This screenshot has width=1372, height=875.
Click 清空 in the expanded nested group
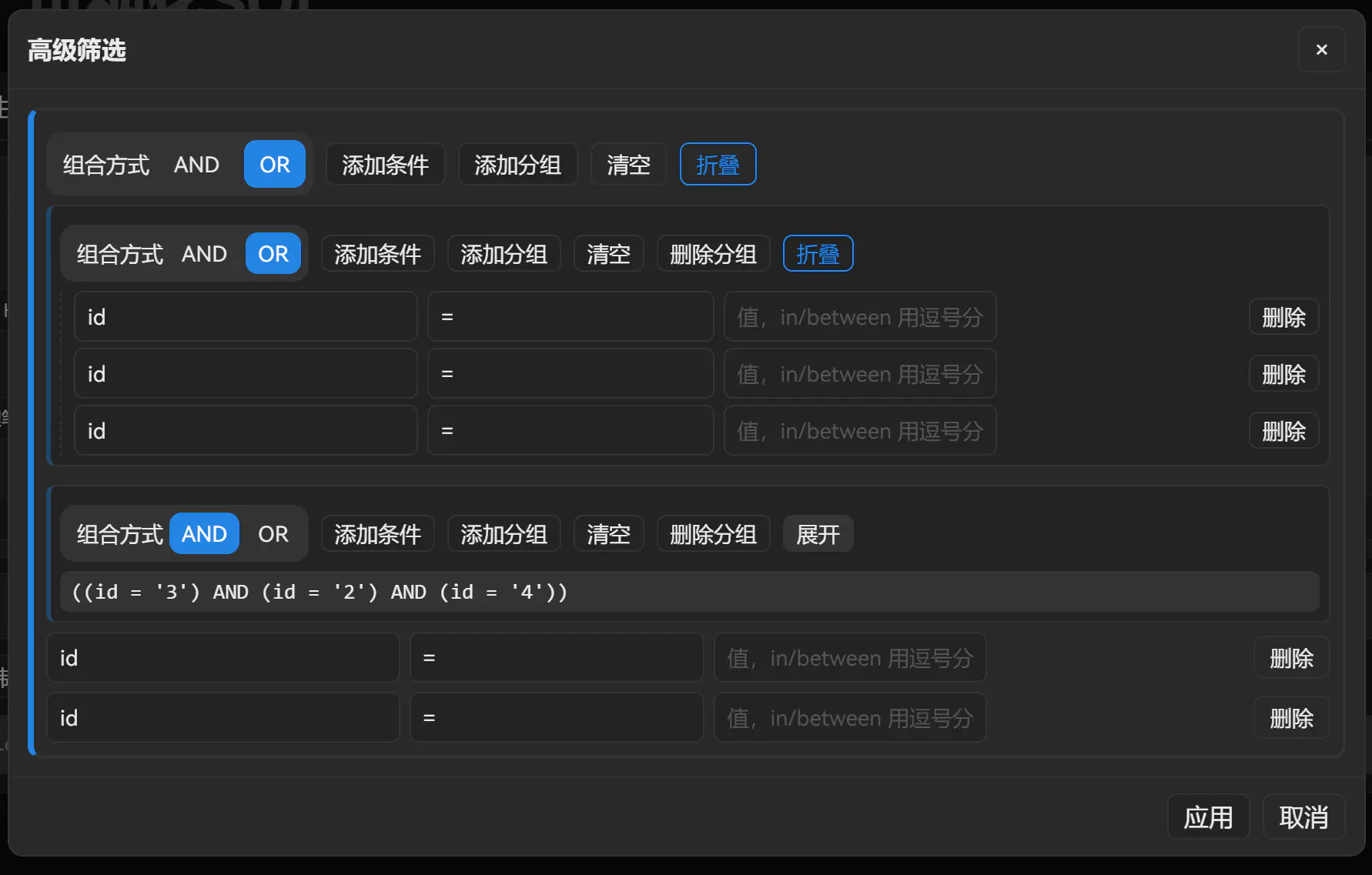point(608,254)
